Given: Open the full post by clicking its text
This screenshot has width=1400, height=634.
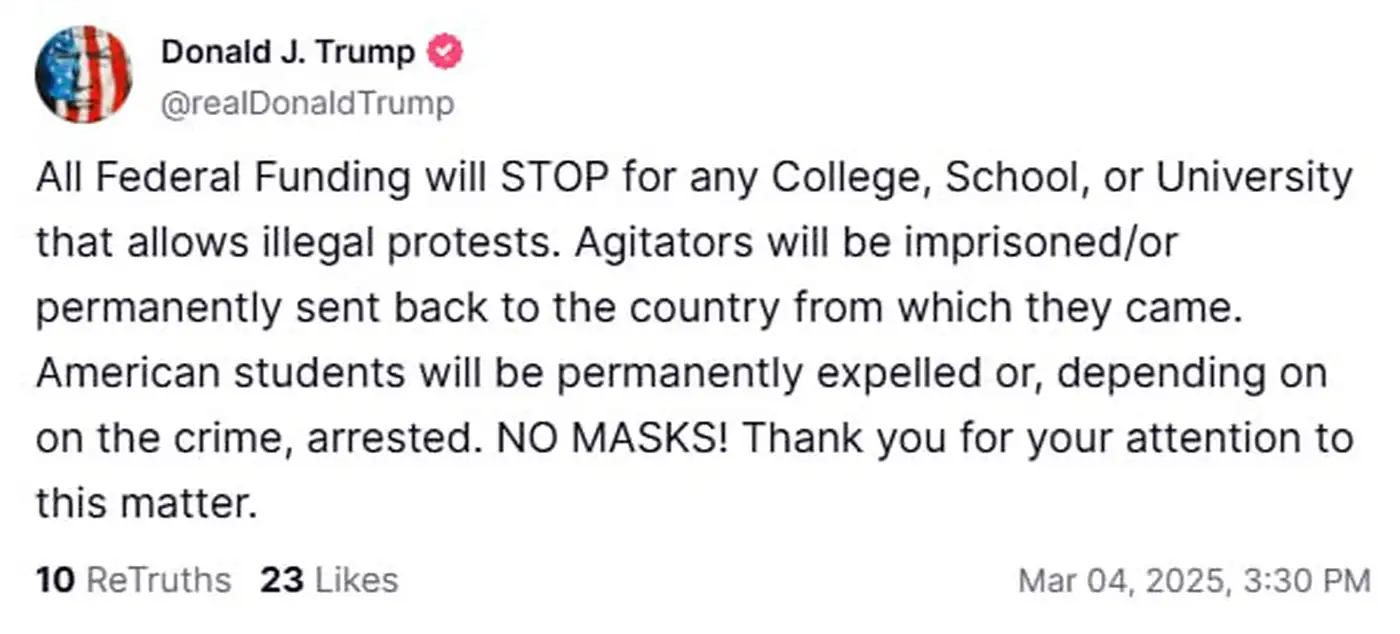Looking at the screenshot, I should [x=690, y=340].
